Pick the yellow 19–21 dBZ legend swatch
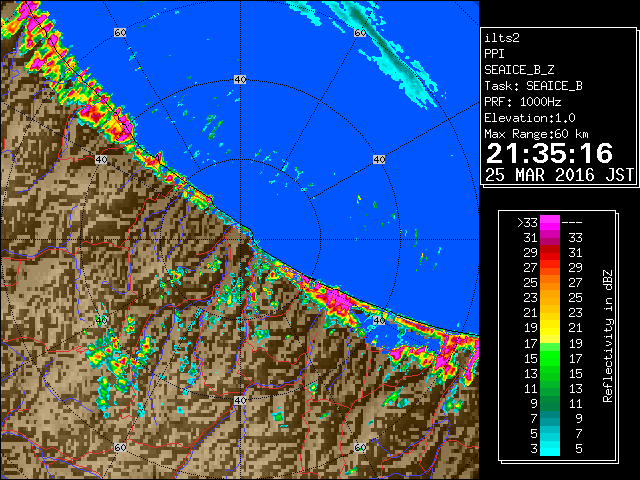 point(550,328)
